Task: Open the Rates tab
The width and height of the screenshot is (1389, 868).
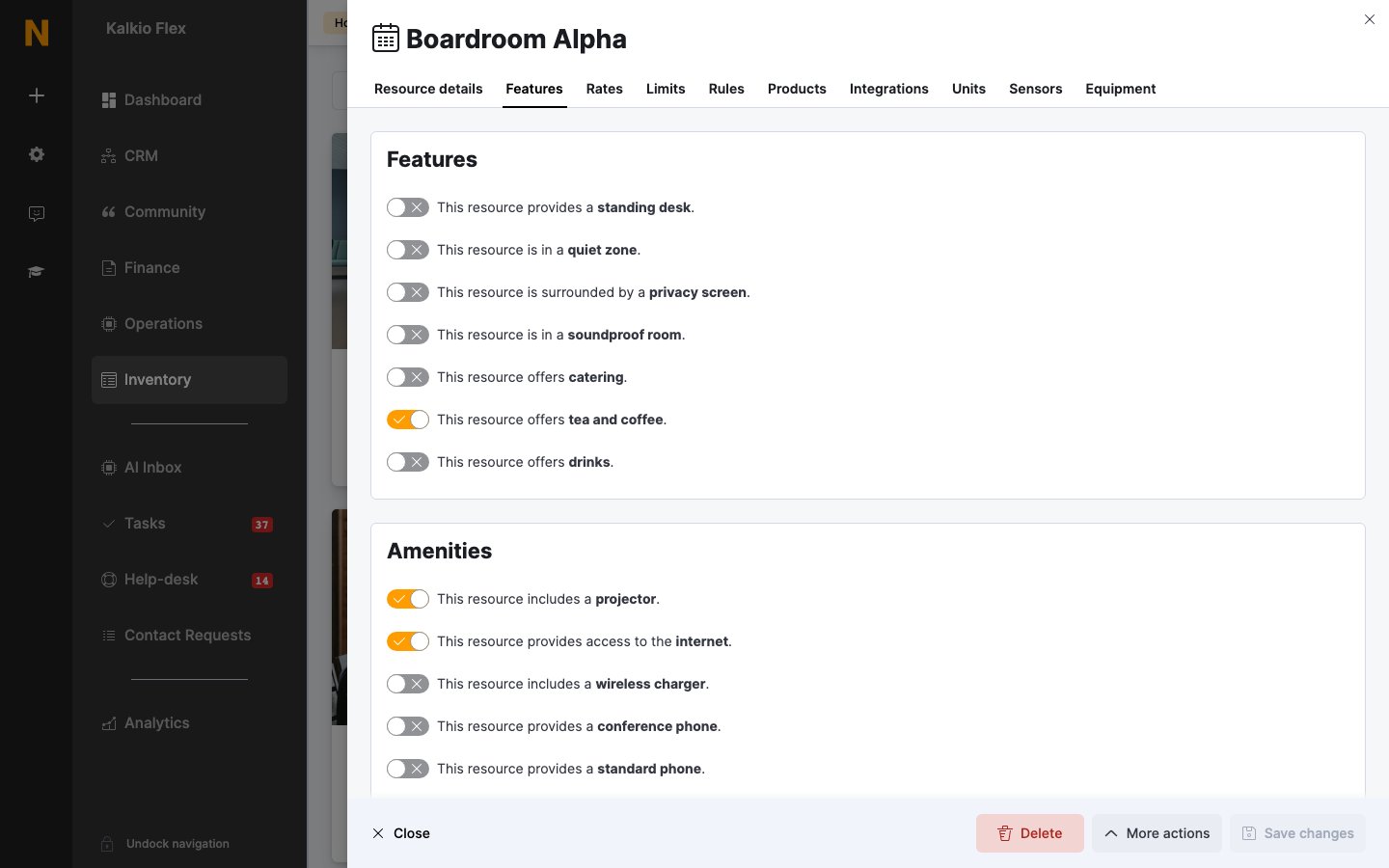Action: (x=605, y=89)
